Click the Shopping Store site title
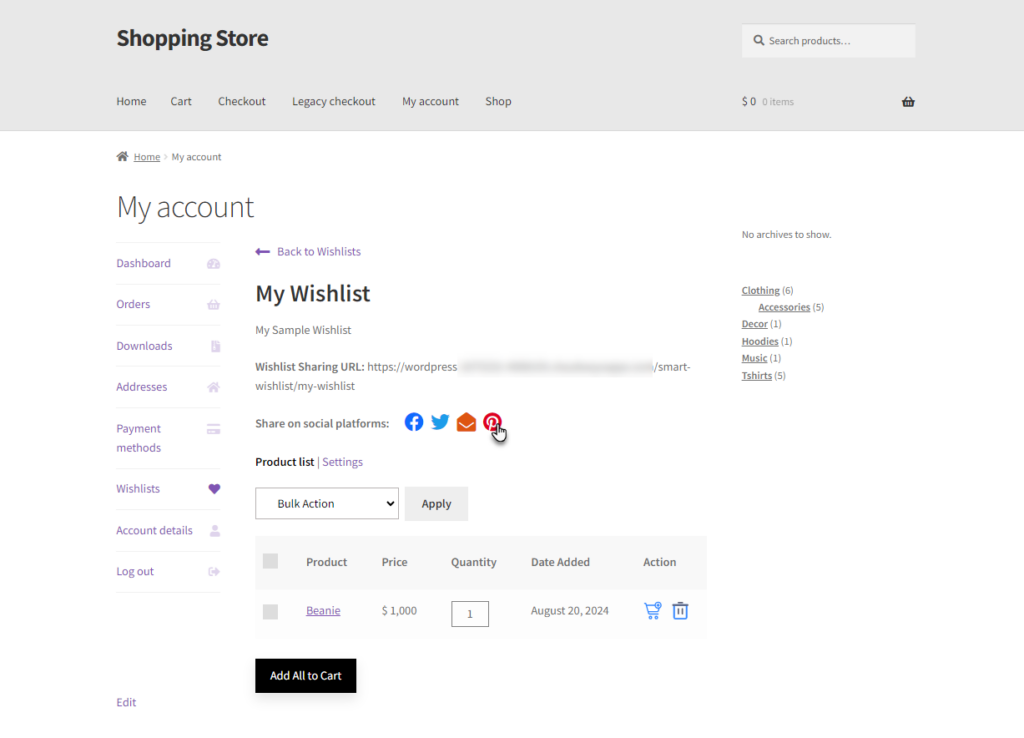 point(192,39)
